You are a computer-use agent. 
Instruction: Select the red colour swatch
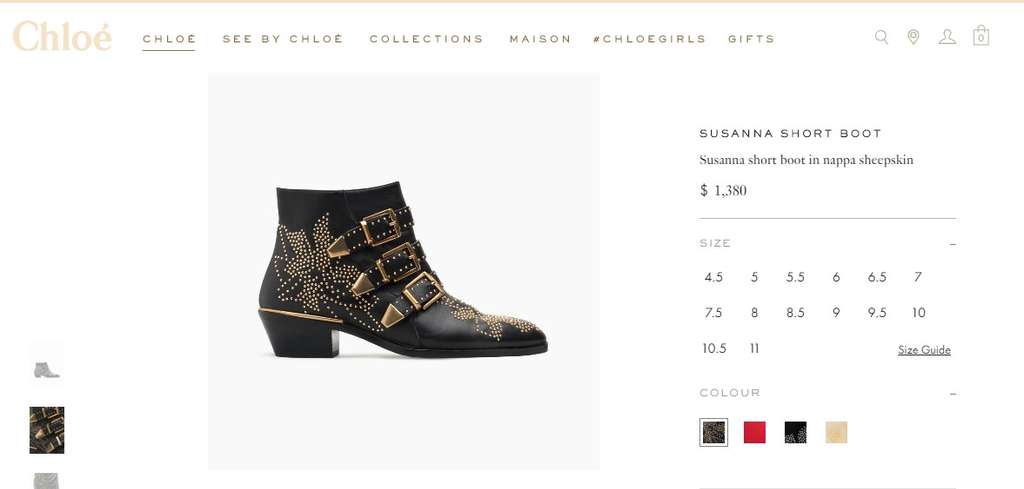755,432
